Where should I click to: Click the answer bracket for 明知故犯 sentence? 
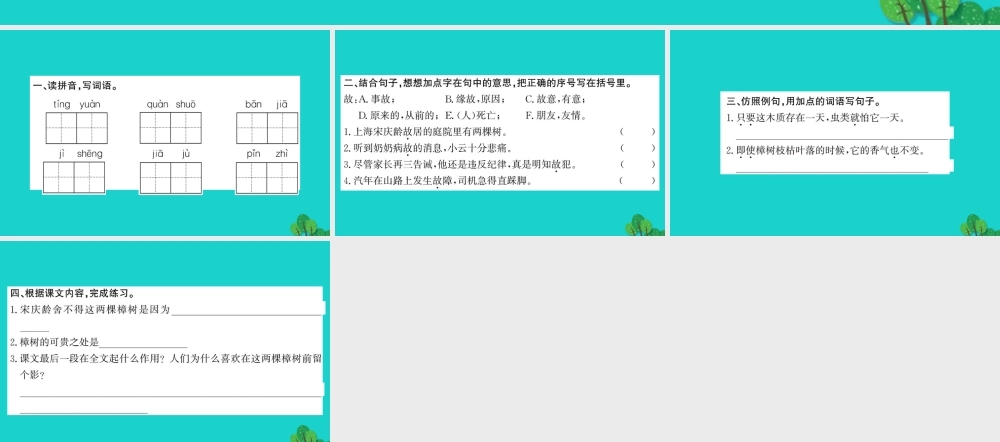tap(637, 165)
